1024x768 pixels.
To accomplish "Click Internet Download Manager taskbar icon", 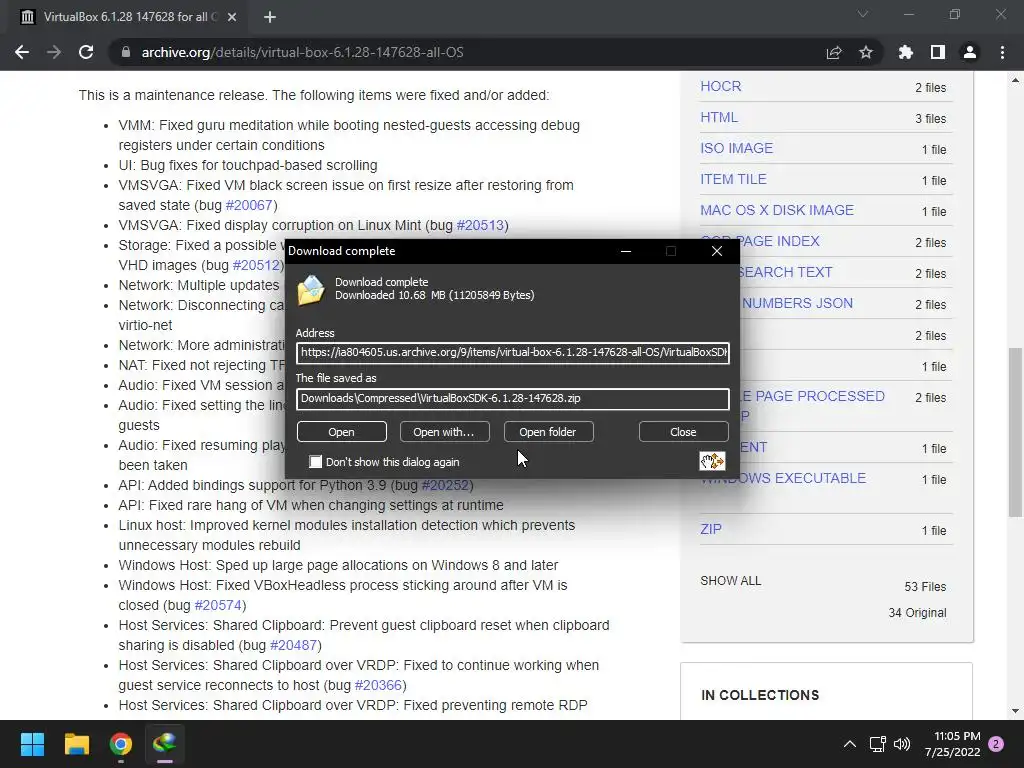I will [x=165, y=744].
